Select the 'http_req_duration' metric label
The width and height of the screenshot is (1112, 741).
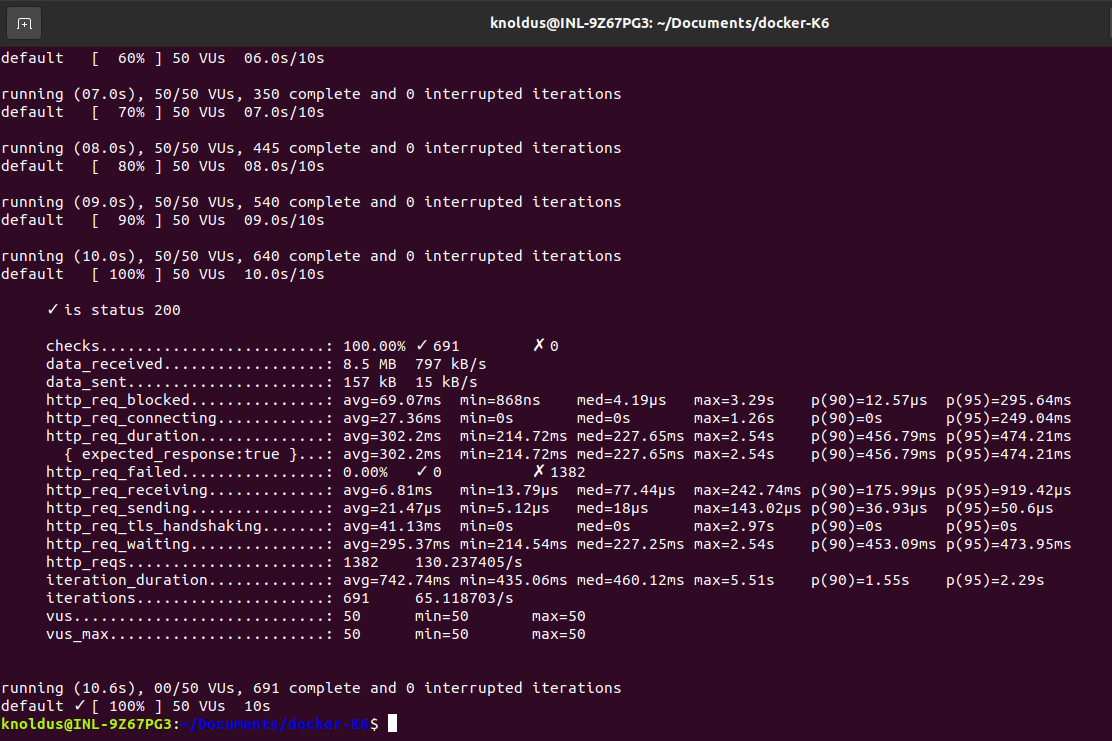pos(122,436)
